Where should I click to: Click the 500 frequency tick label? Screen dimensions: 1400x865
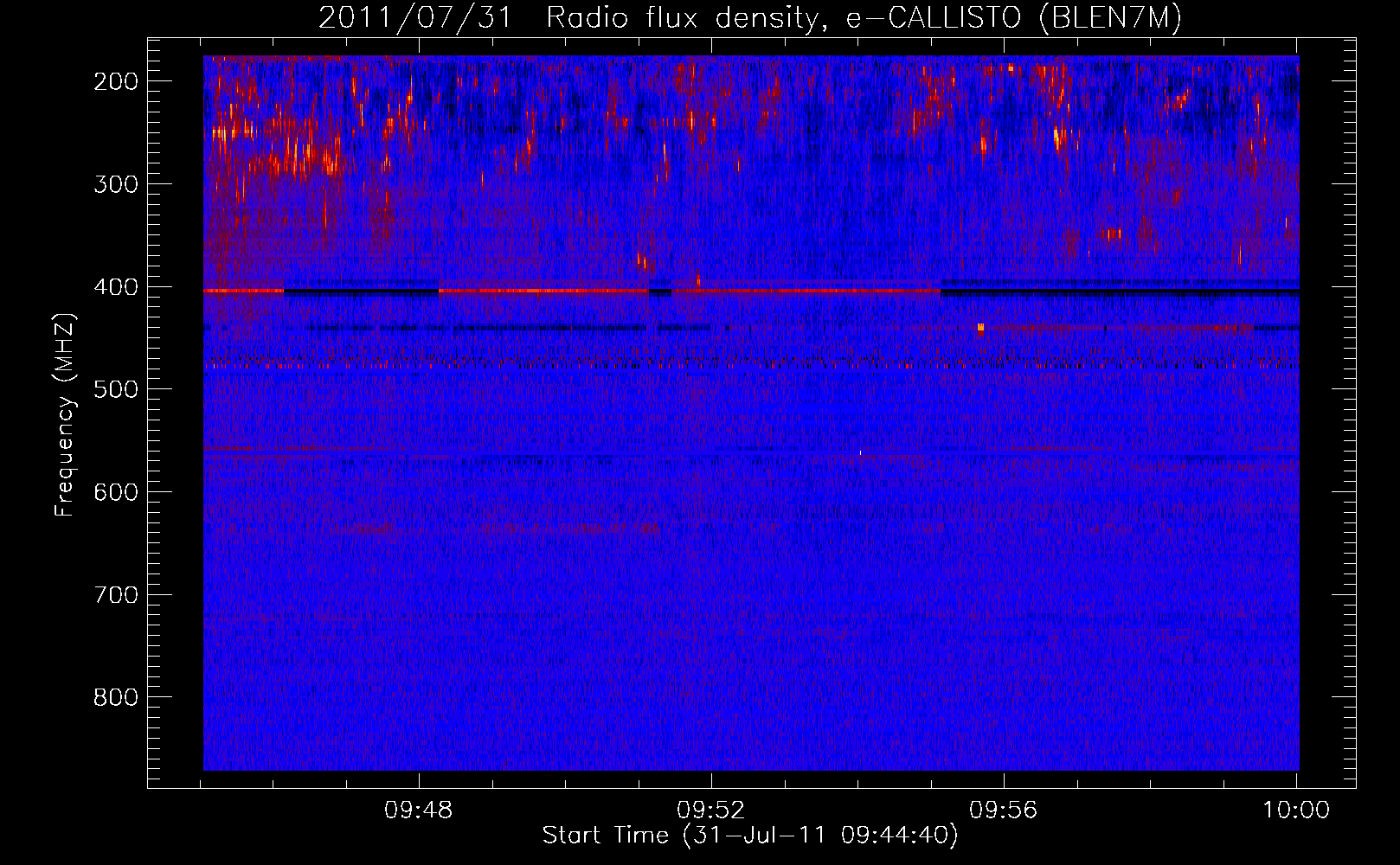[x=115, y=389]
